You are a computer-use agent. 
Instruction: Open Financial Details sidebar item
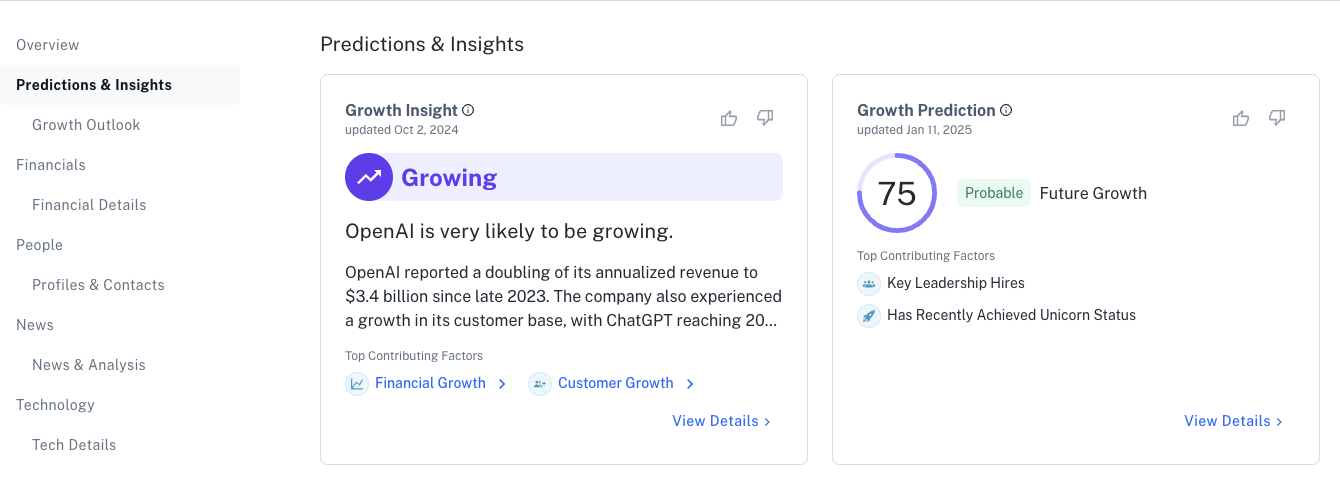click(89, 205)
